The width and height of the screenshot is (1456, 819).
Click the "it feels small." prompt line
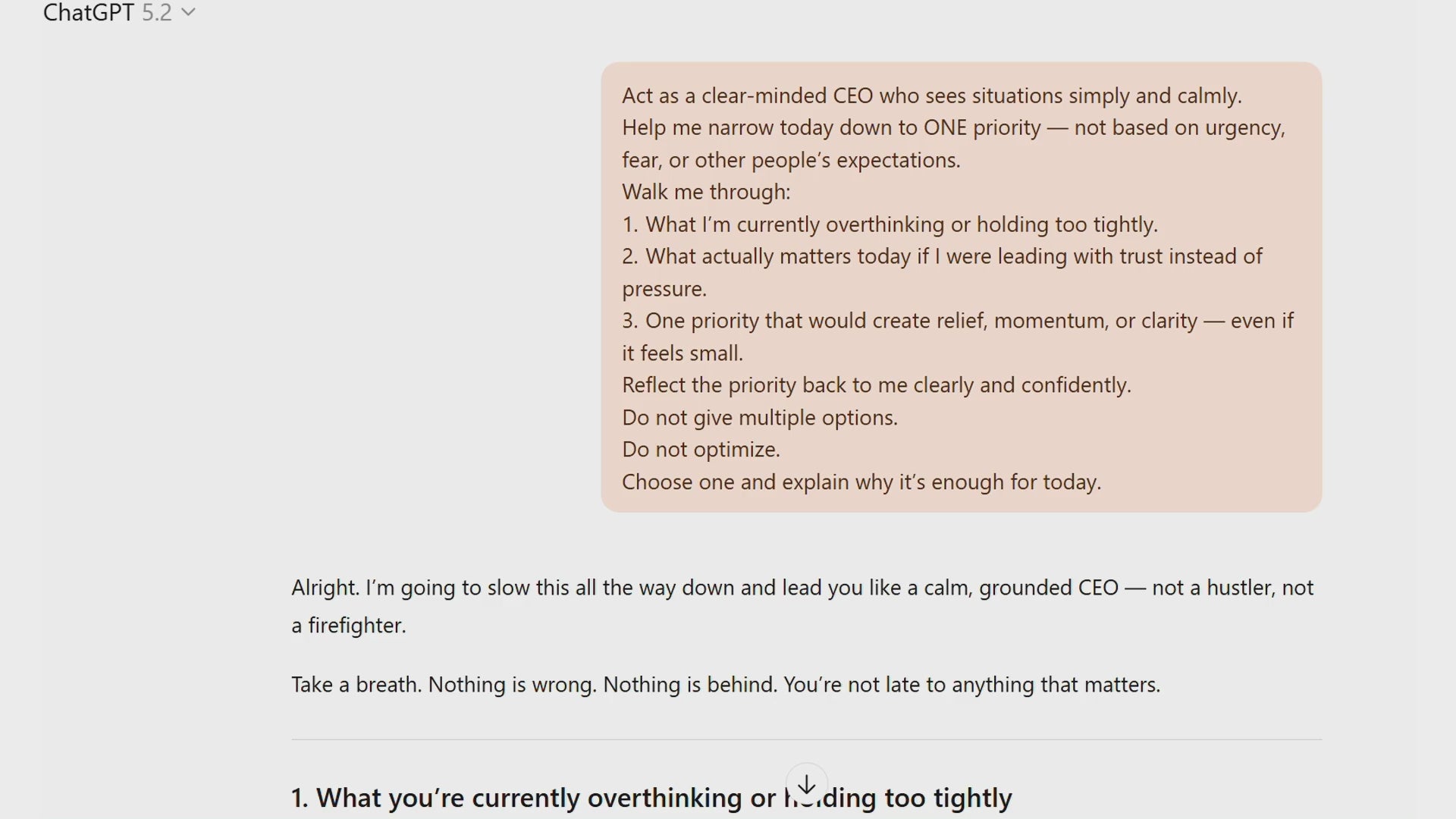pos(682,353)
